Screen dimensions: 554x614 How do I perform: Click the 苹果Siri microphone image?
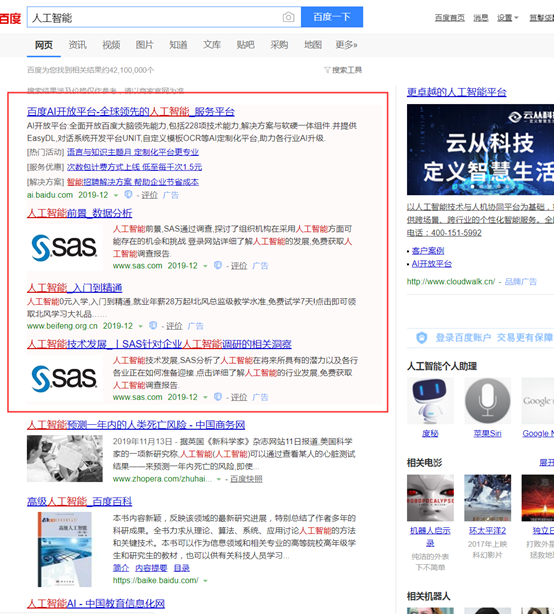(487, 401)
